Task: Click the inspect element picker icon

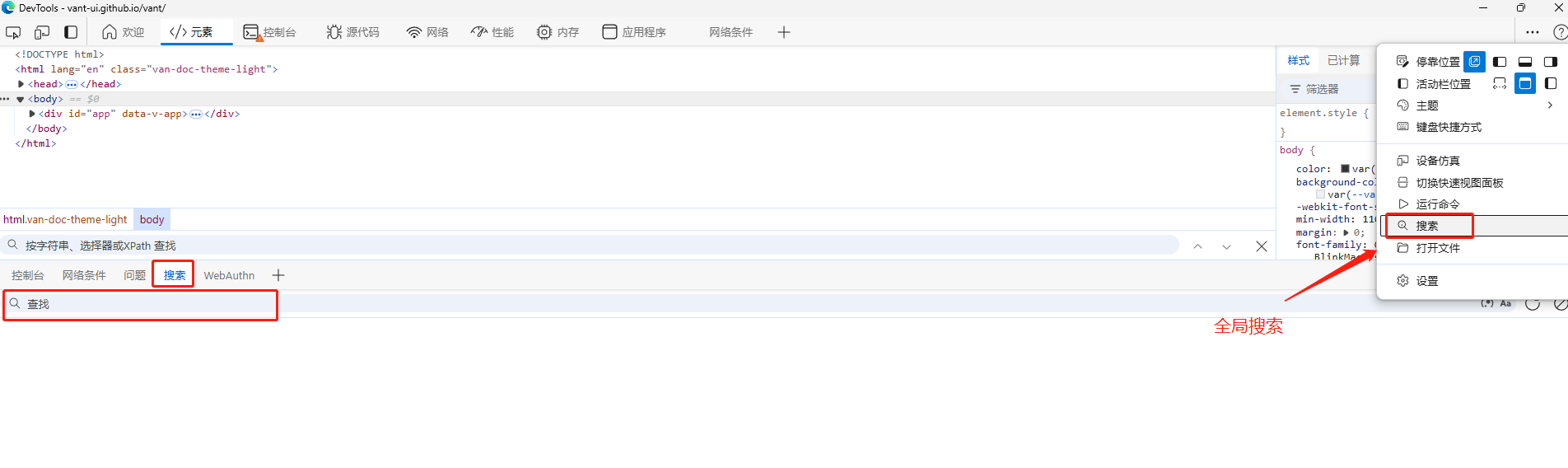Action: 13,32
